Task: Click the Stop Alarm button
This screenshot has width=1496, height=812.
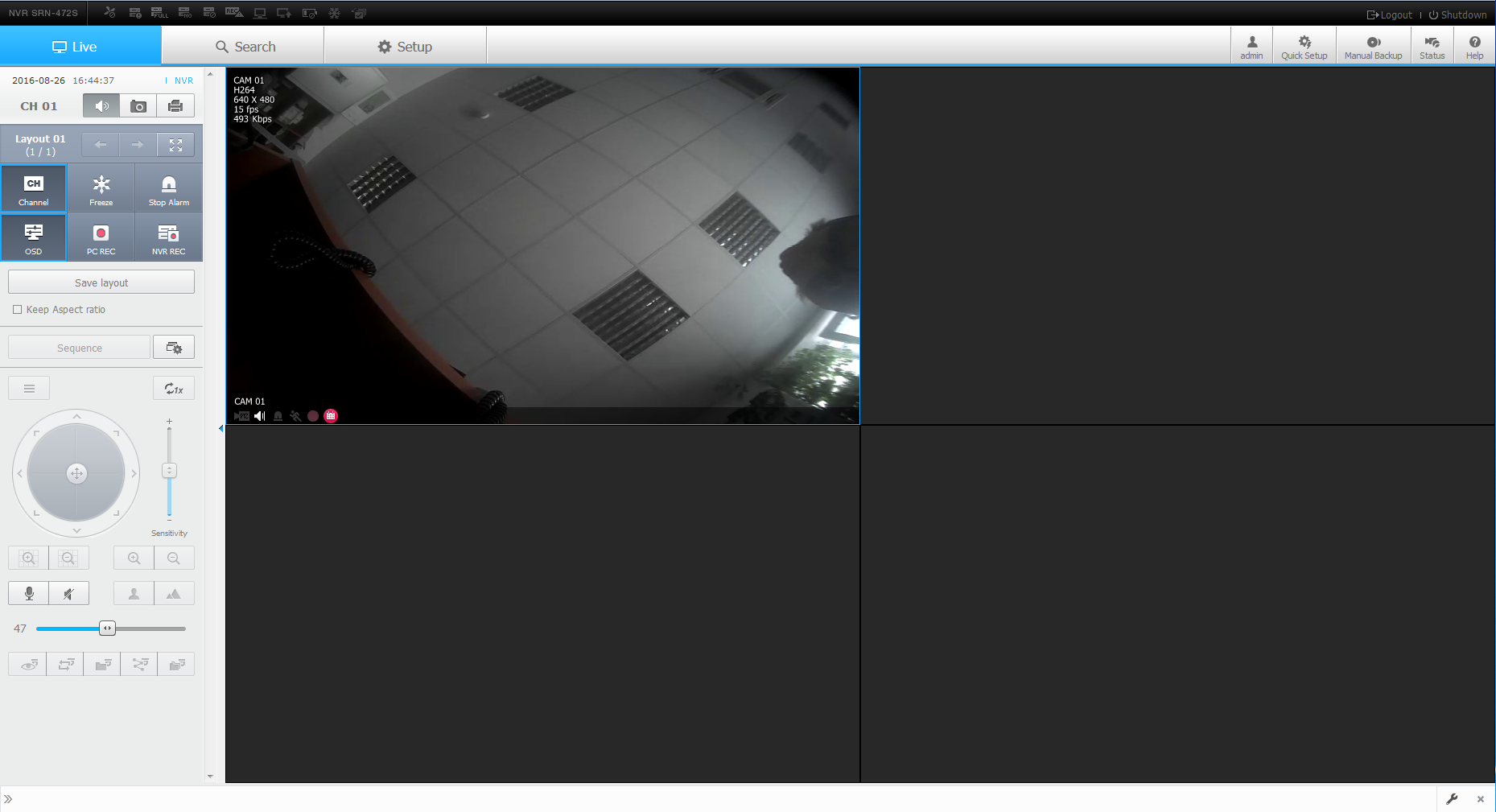Action: 169,188
